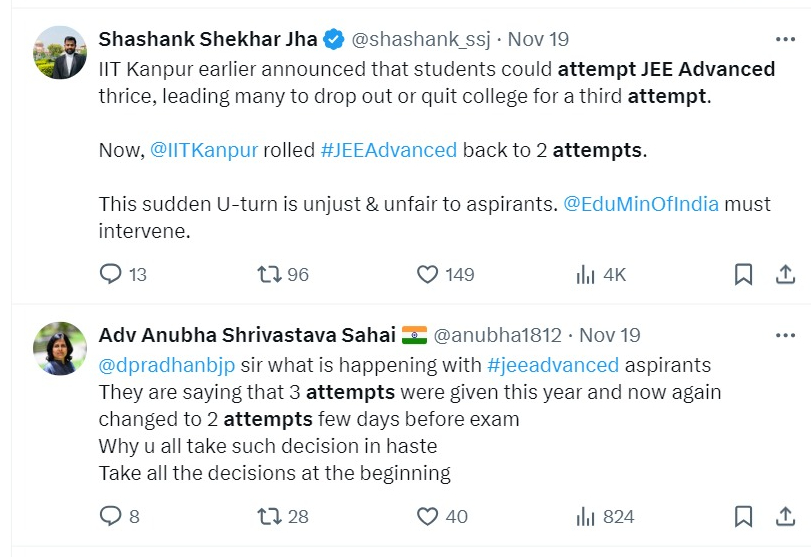Open the @IITKanpur mention link

point(203,150)
